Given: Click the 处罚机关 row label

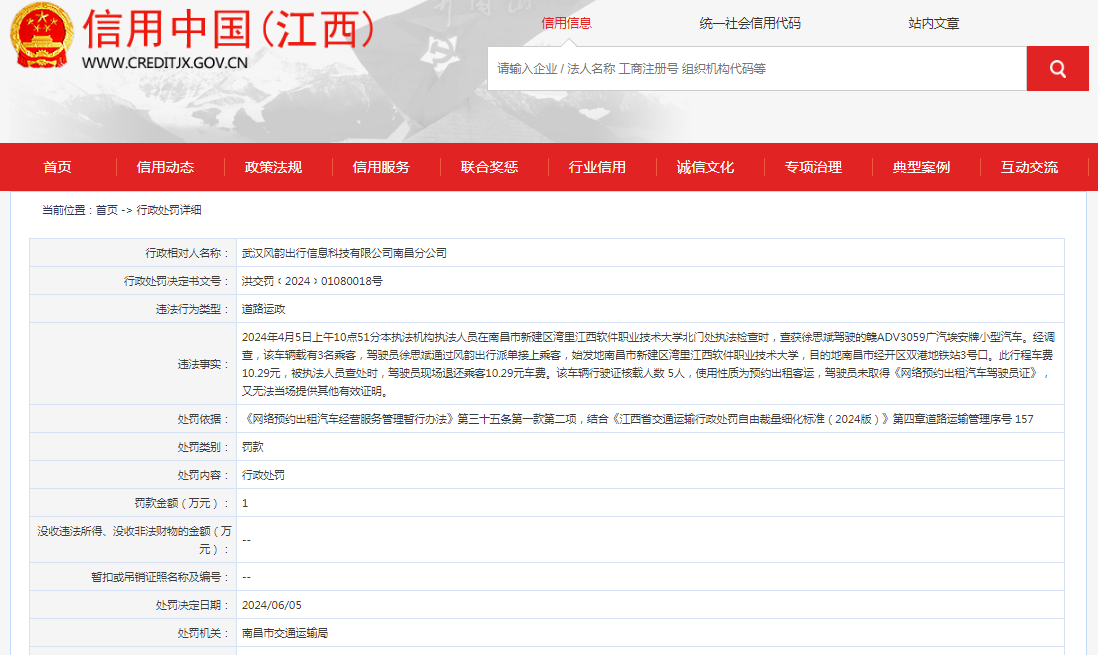Looking at the screenshot, I should coord(203,633).
